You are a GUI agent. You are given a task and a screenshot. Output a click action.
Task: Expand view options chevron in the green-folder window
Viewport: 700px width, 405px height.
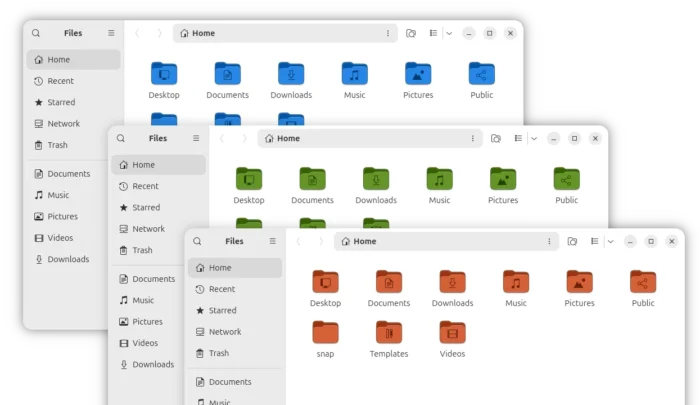(x=533, y=139)
